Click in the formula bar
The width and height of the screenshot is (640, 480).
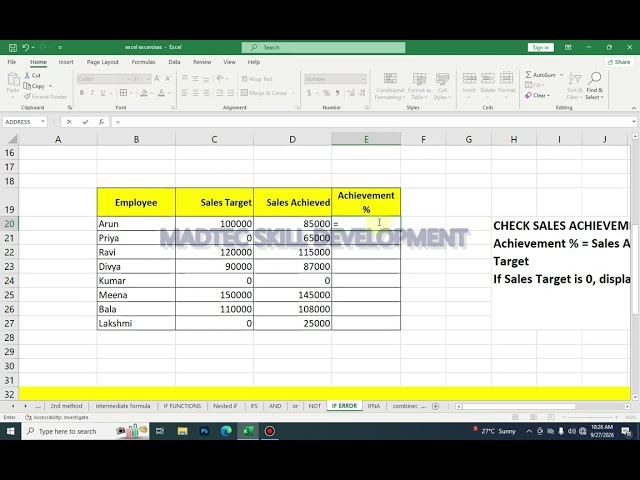pos(371,122)
